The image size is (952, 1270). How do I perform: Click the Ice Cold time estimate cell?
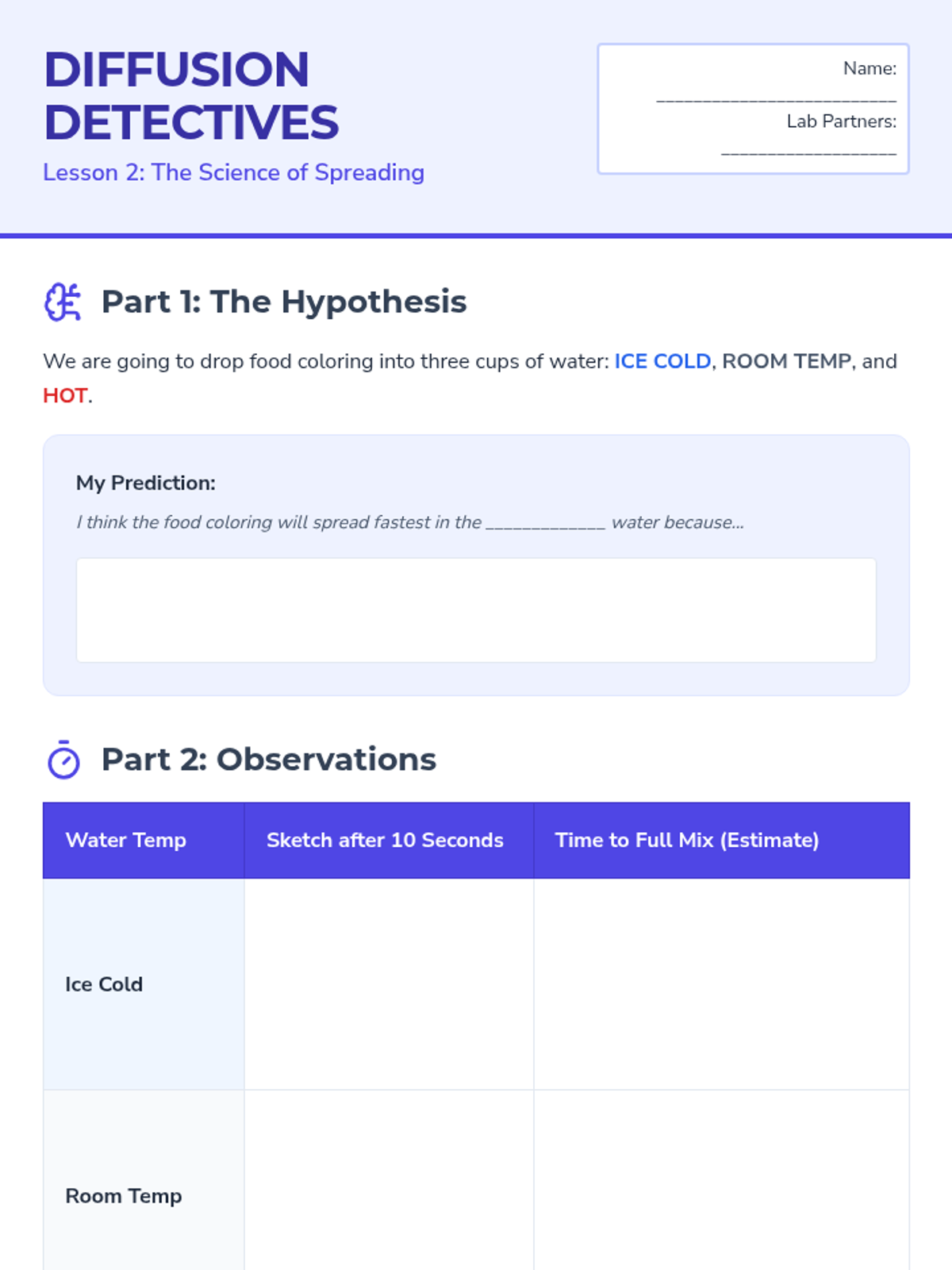(x=721, y=984)
